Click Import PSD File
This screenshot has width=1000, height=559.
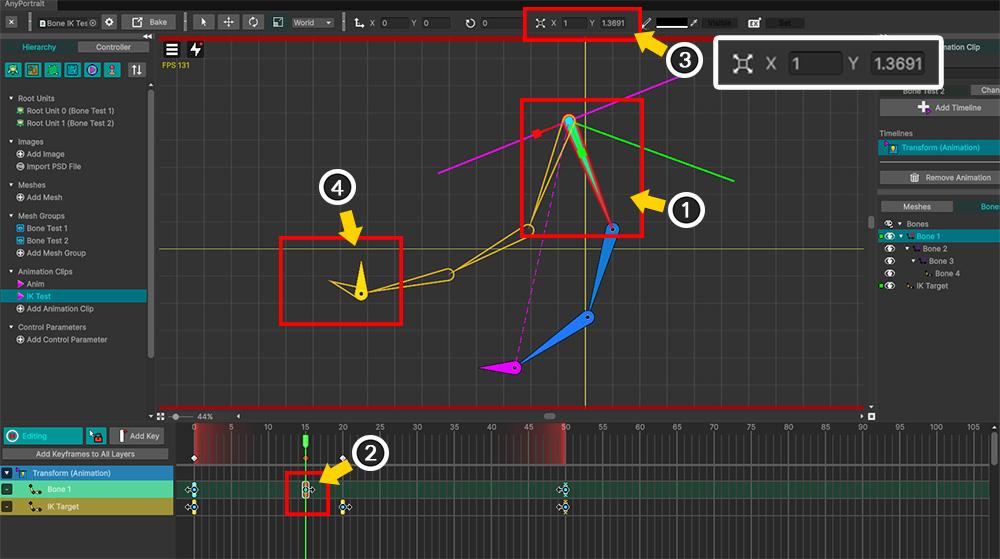(54, 166)
